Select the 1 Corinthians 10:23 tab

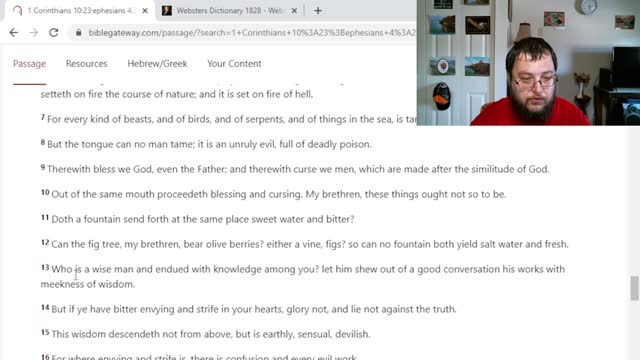pyautogui.click(x=81, y=11)
